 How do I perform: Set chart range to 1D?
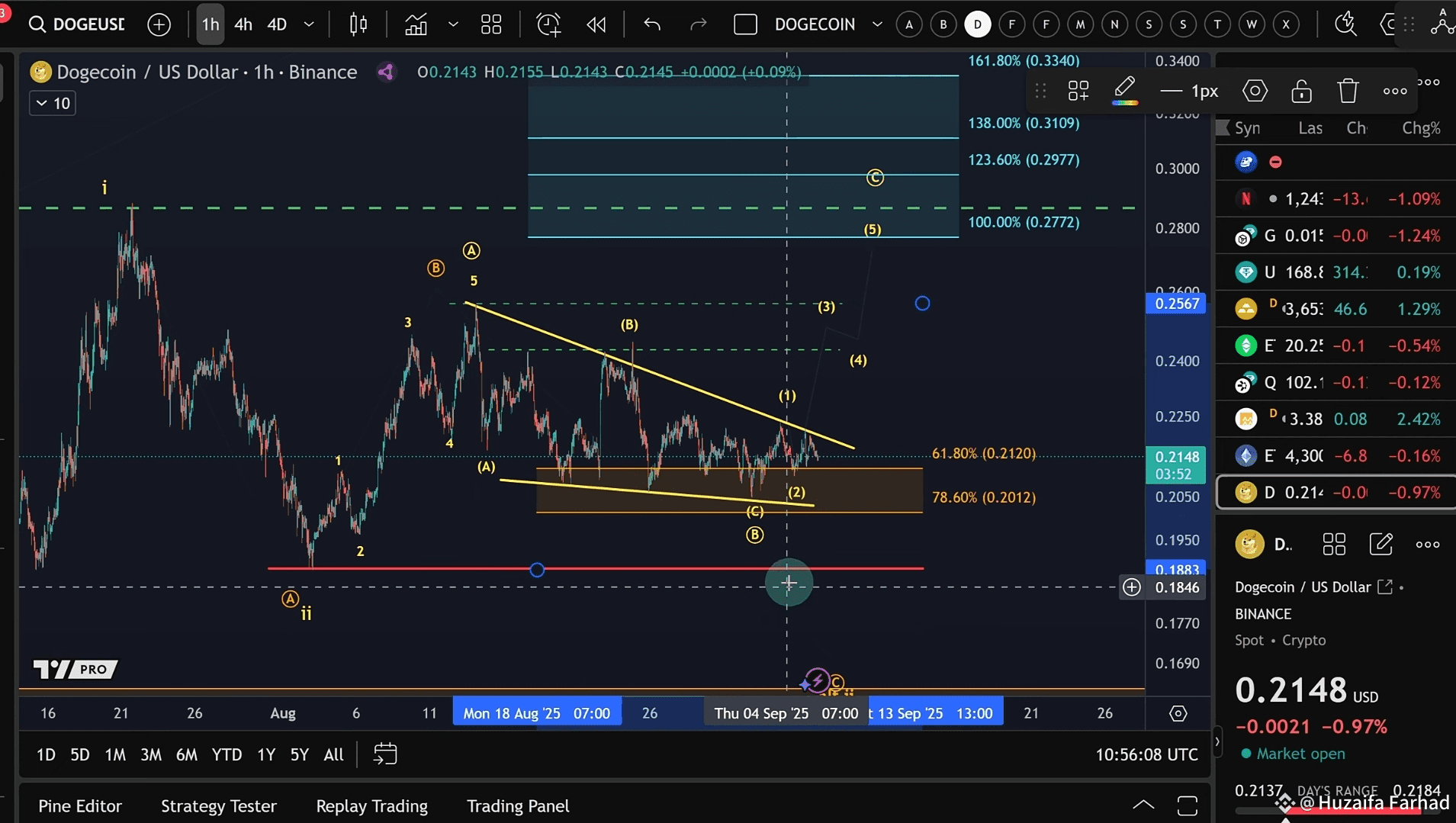coord(46,754)
